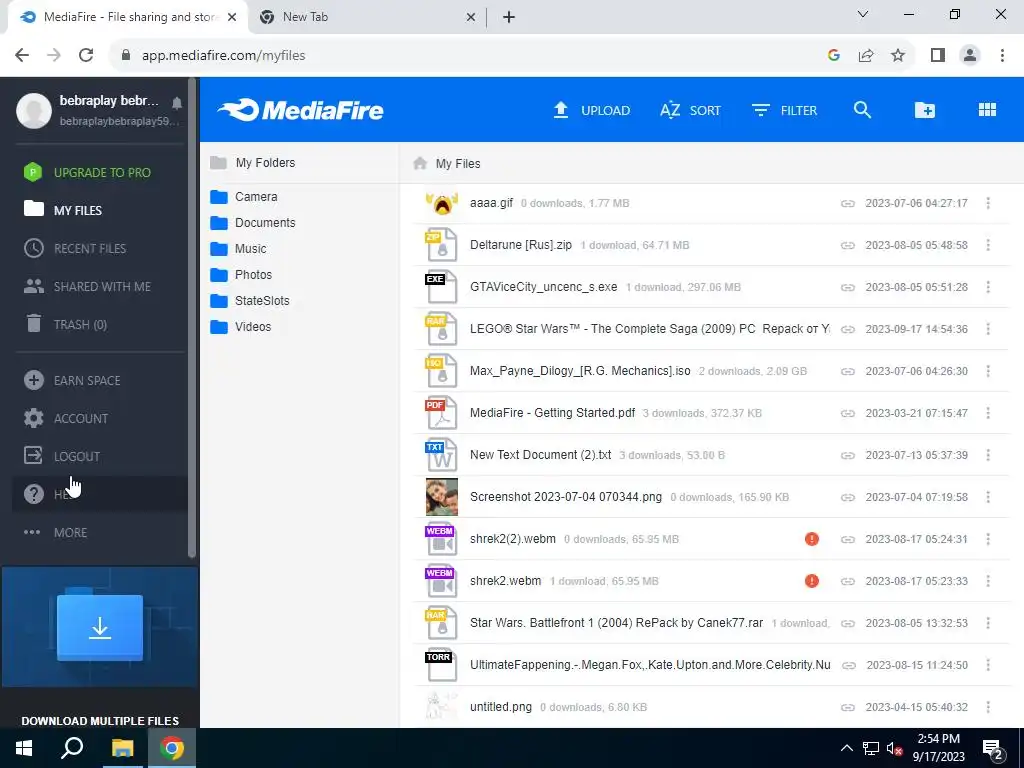Select Star Wars. Battlefront 1 rar file
The image size is (1024, 768).
click(616, 622)
